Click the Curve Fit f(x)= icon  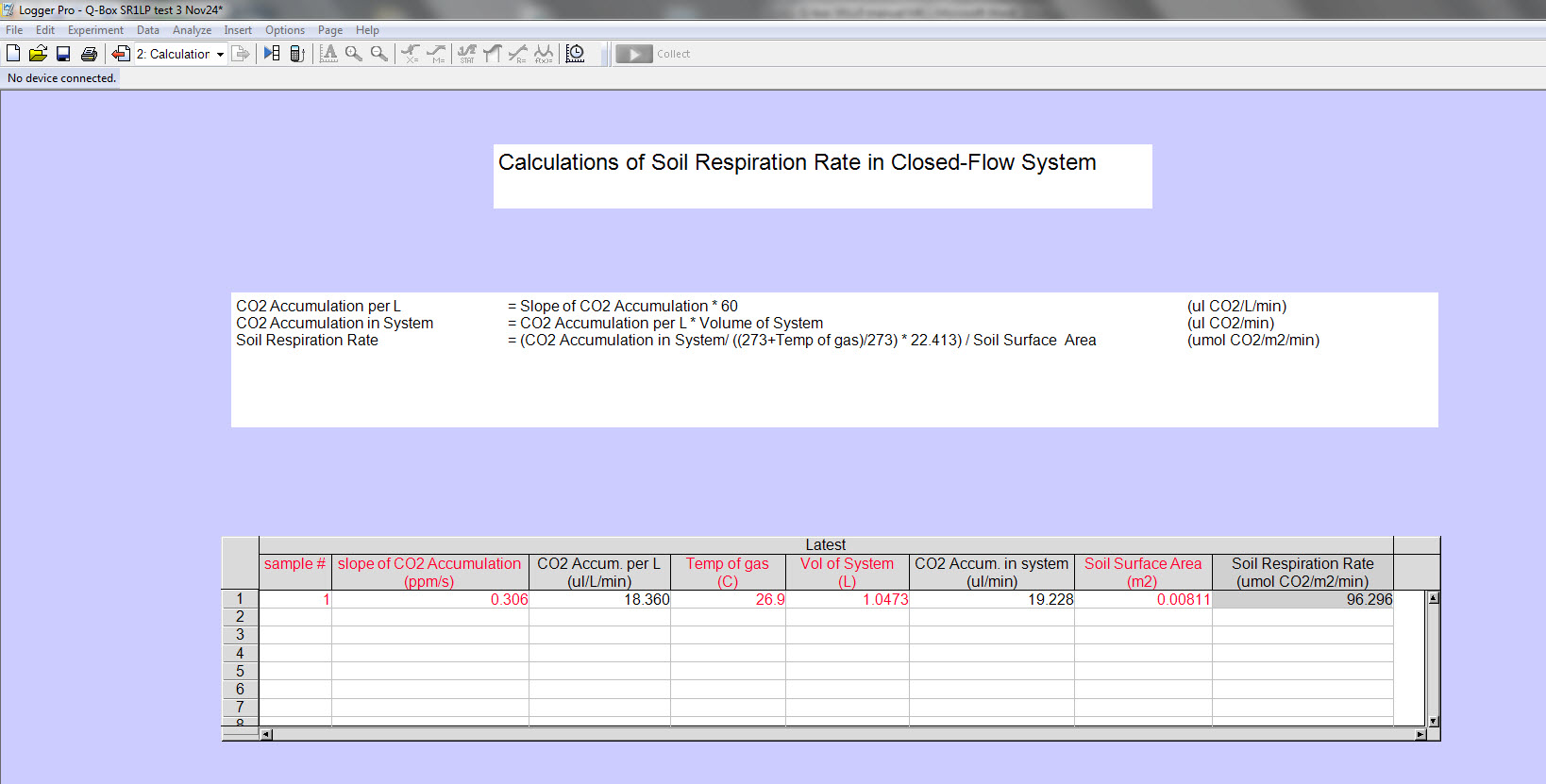click(544, 54)
